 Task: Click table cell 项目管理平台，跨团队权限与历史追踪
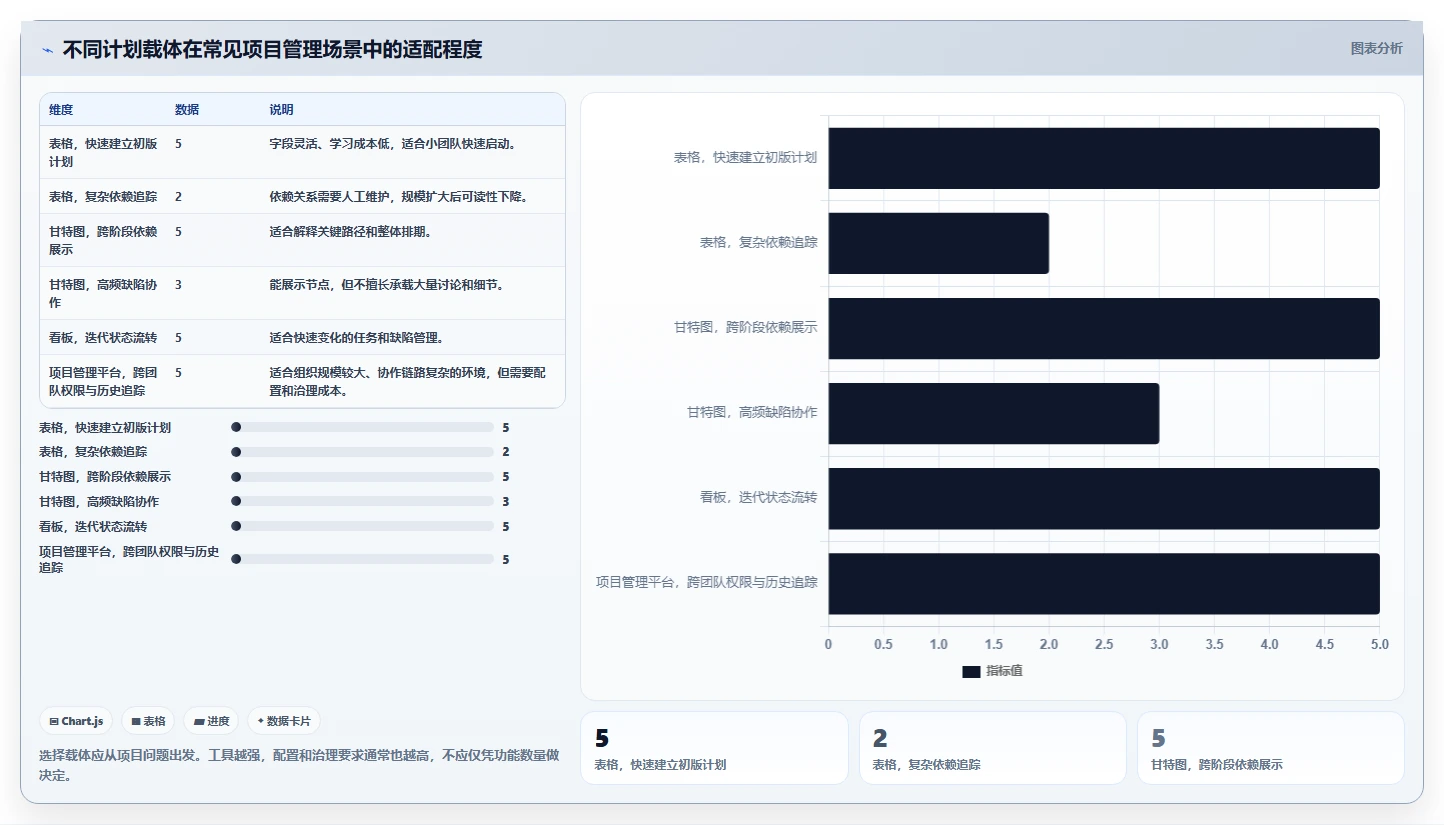pyautogui.click(x=103, y=381)
